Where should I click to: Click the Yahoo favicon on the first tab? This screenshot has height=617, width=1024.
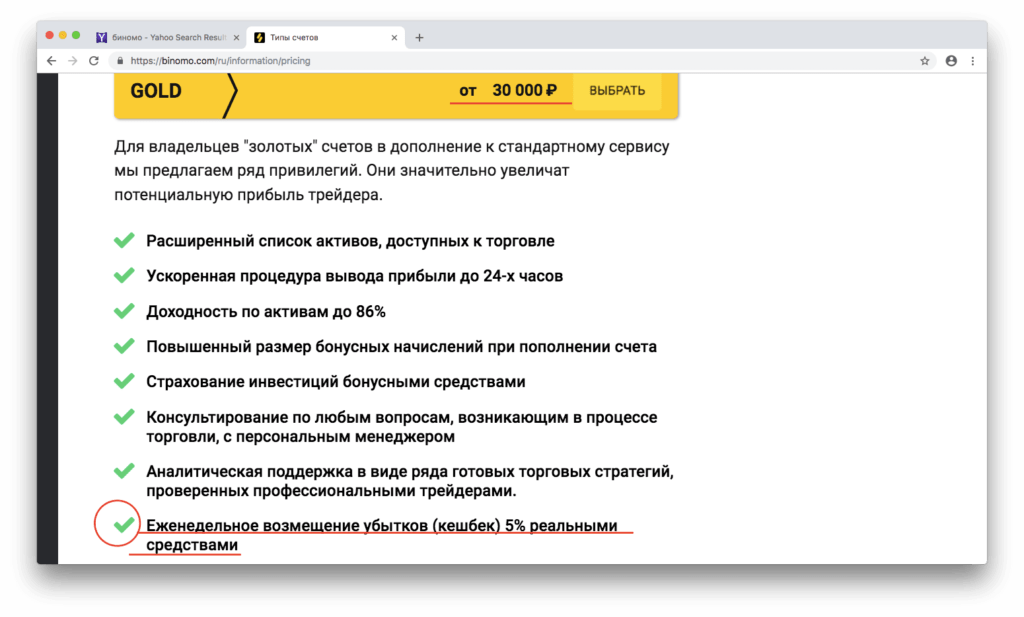coord(101,36)
